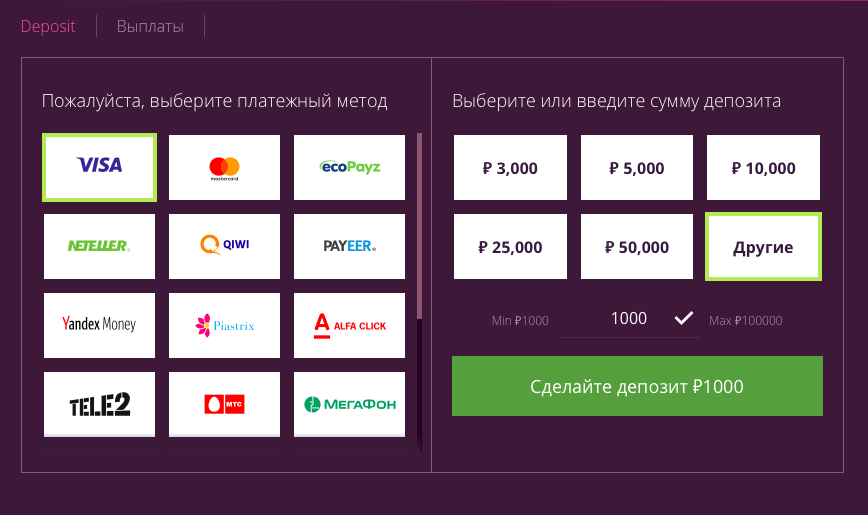Choose Mastercard as payment method
This screenshot has width=868, height=515.
click(225, 166)
